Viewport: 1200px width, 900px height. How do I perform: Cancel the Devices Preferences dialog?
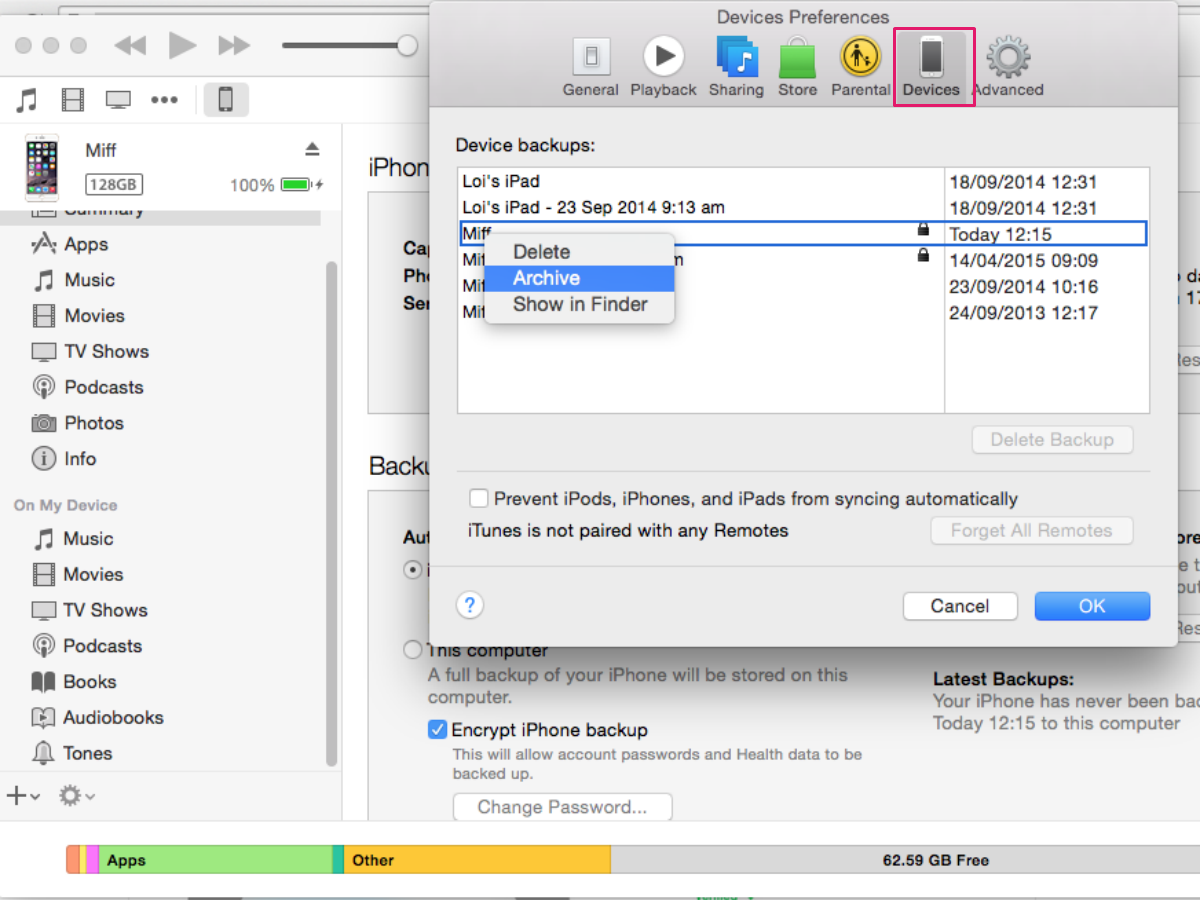click(x=960, y=606)
